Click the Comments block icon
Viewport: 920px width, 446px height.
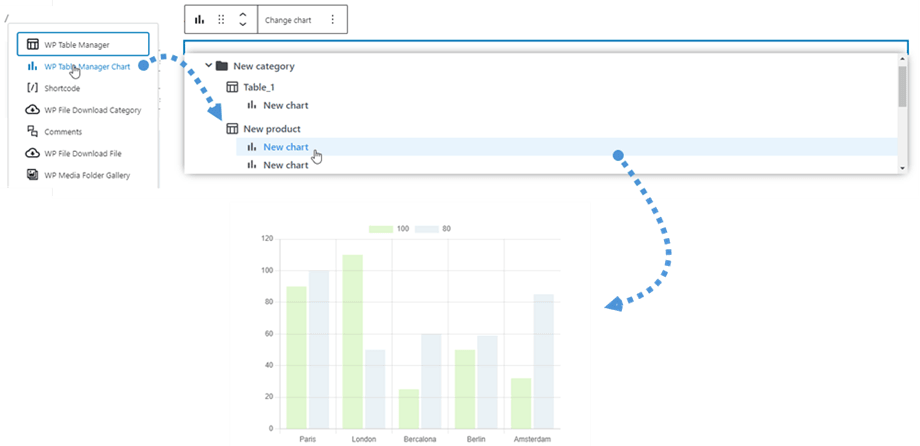33,132
